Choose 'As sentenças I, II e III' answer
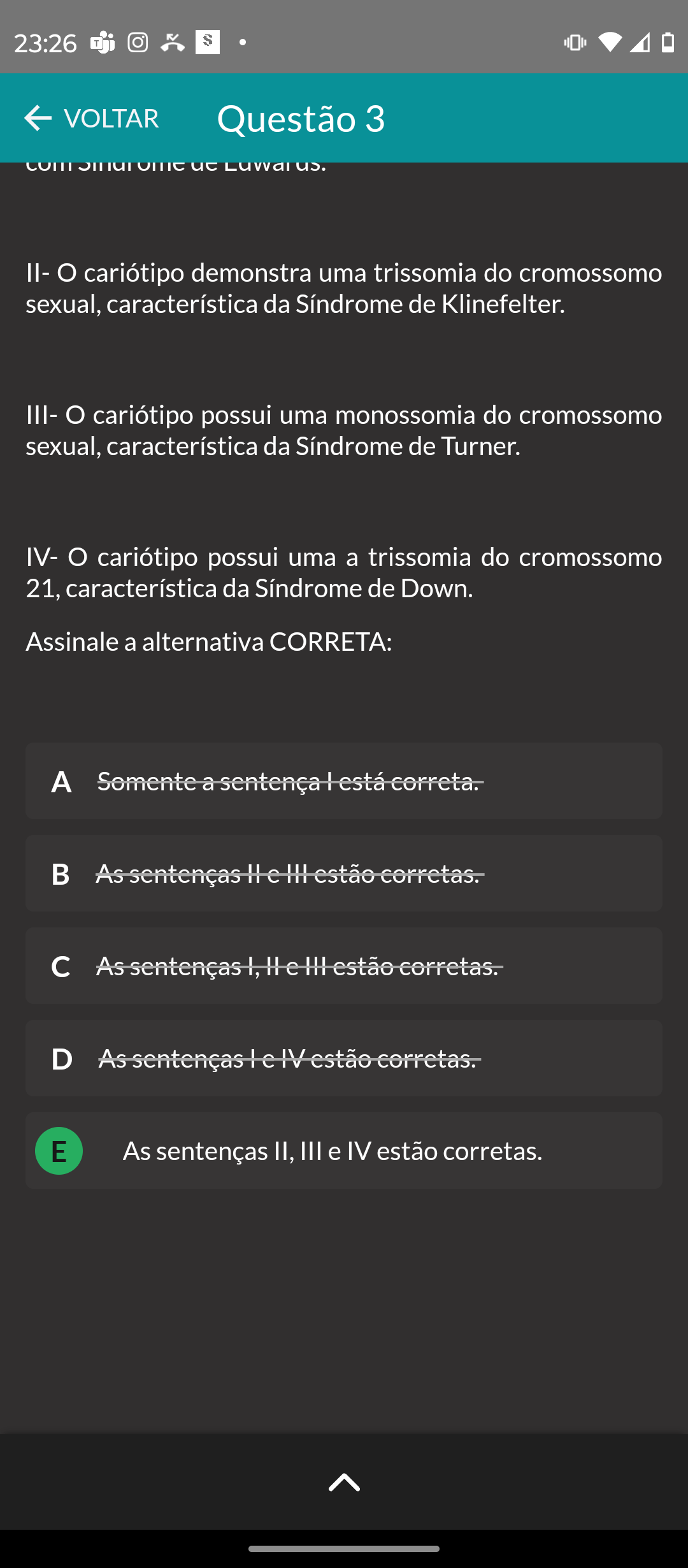The image size is (688, 1568). [x=297, y=966]
